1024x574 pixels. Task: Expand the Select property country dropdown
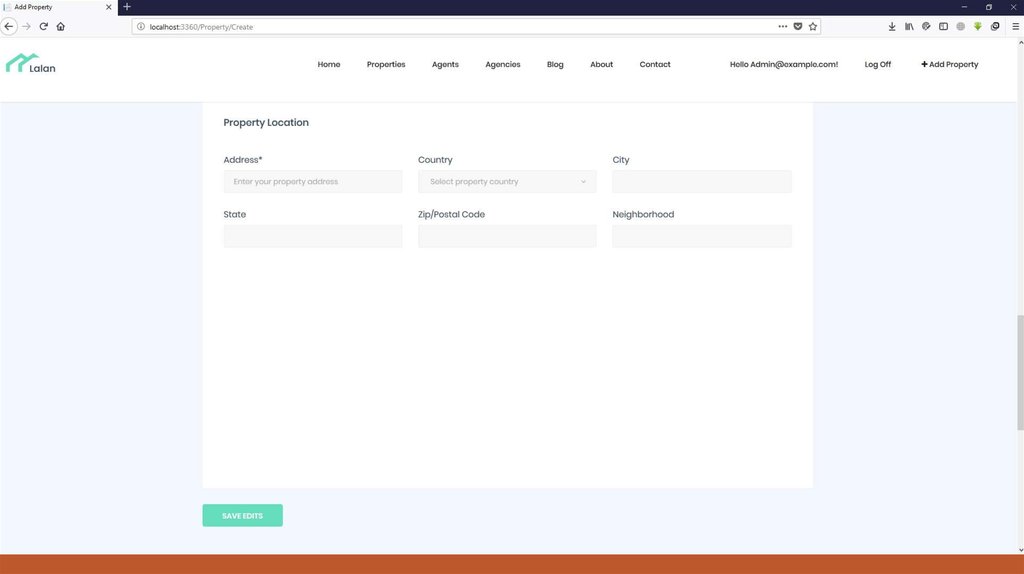tap(507, 182)
